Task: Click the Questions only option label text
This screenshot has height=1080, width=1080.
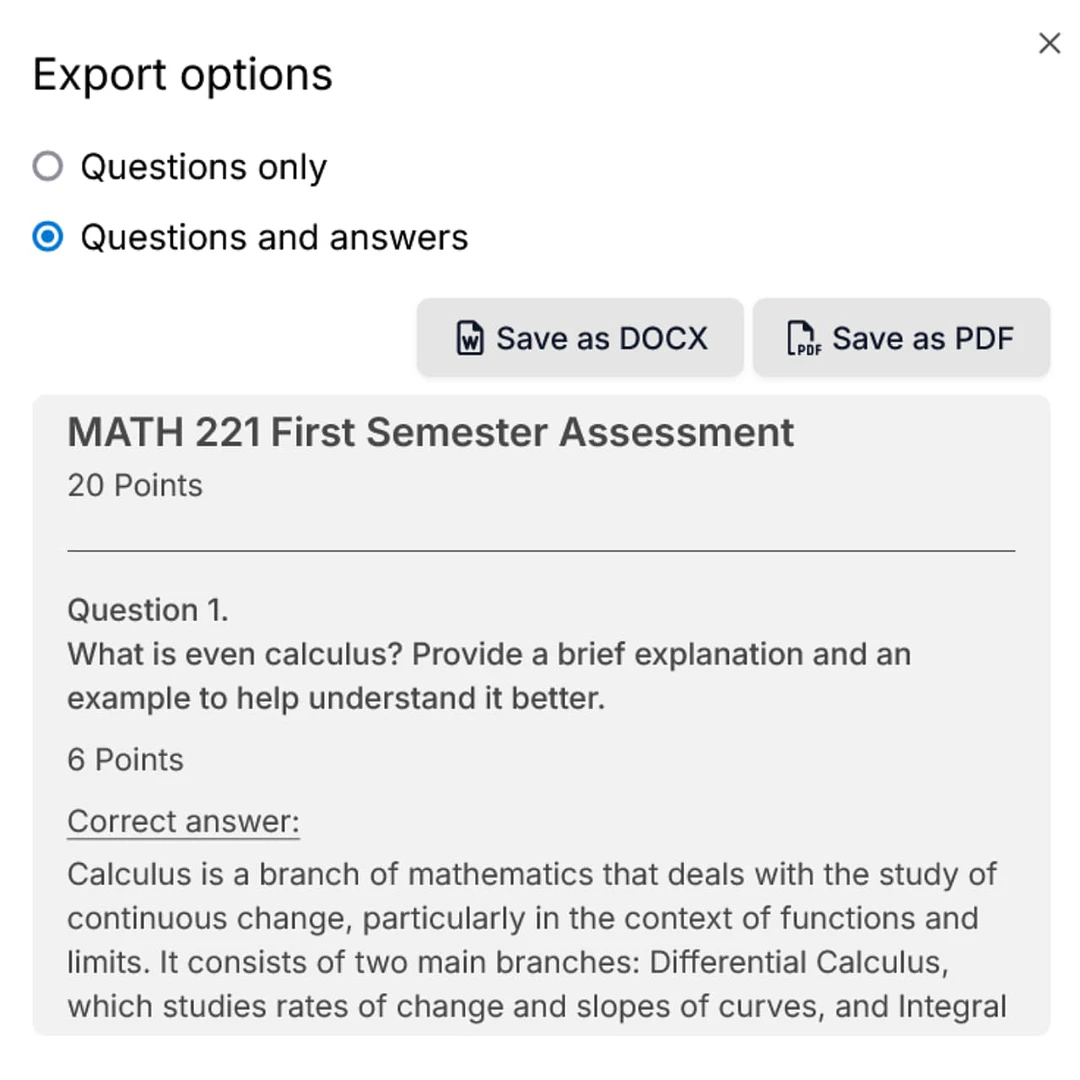Action: click(x=204, y=166)
